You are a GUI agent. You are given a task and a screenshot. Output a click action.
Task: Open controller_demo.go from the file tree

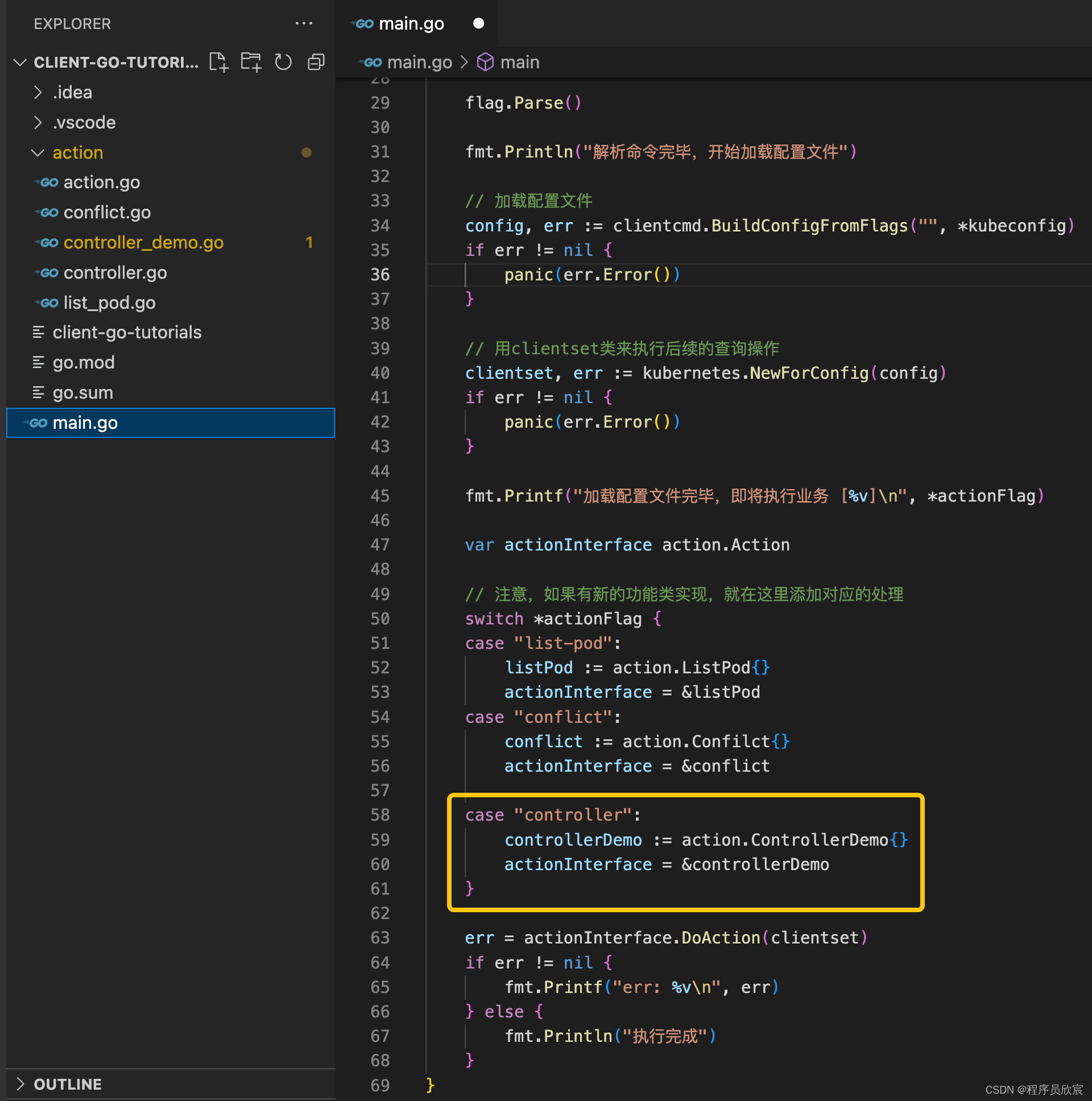click(x=144, y=243)
